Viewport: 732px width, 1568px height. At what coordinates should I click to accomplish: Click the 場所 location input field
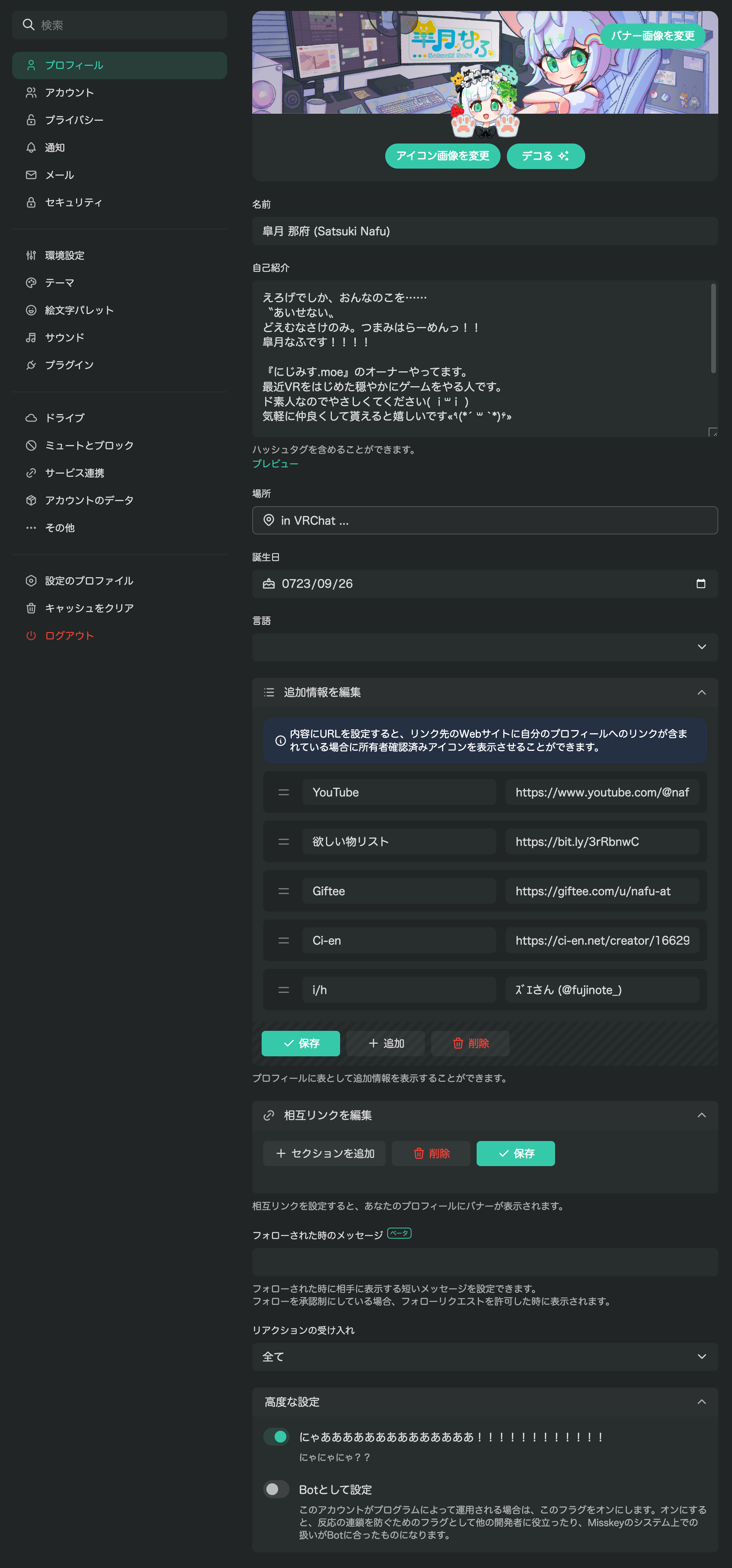(485, 520)
